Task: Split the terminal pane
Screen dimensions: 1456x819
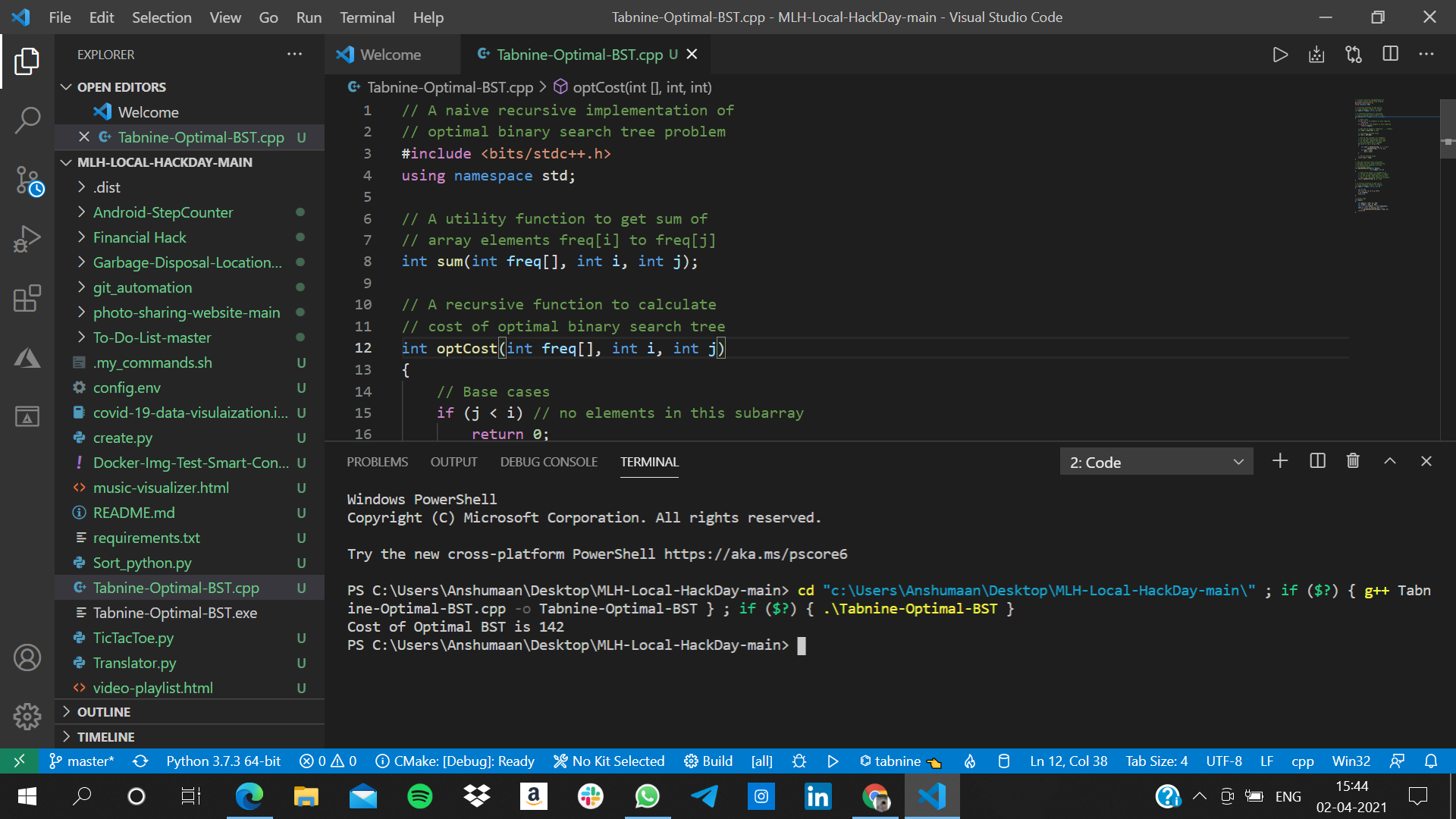Action: click(1316, 460)
